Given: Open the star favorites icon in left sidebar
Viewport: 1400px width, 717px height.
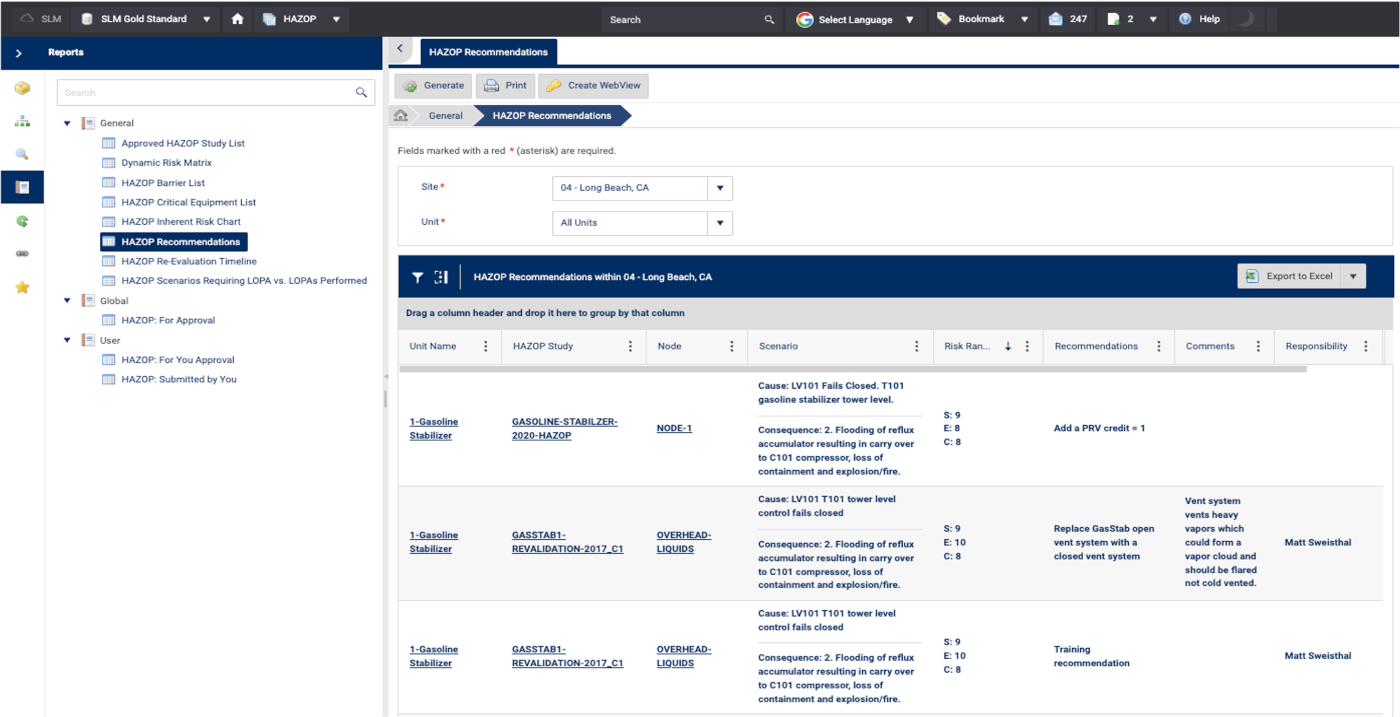Looking at the screenshot, I should [x=22, y=288].
